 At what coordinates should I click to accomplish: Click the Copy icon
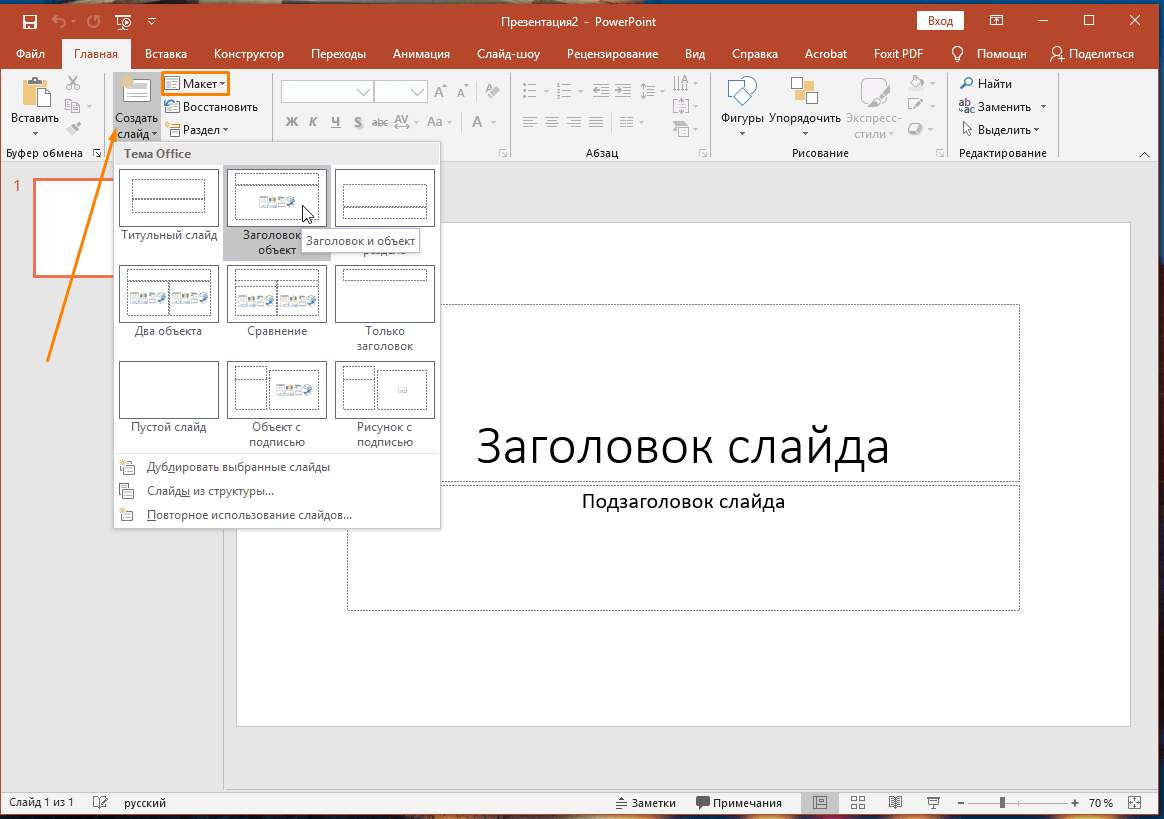coord(73,106)
